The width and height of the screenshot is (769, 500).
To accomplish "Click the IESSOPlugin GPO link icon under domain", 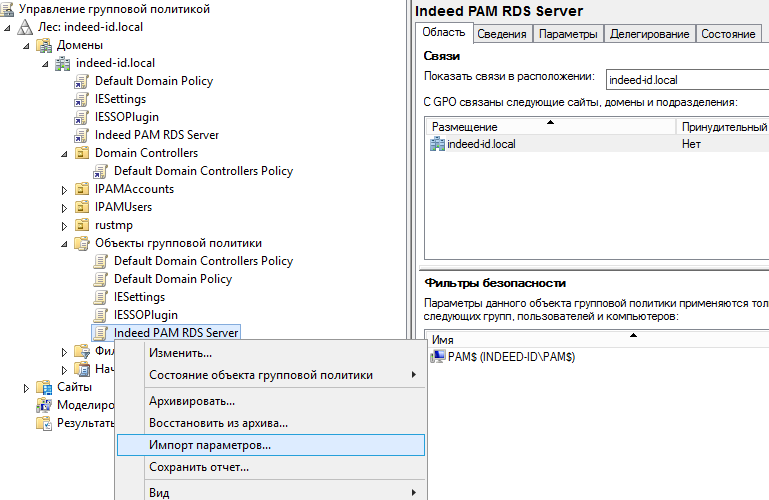I will coord(82,117).
